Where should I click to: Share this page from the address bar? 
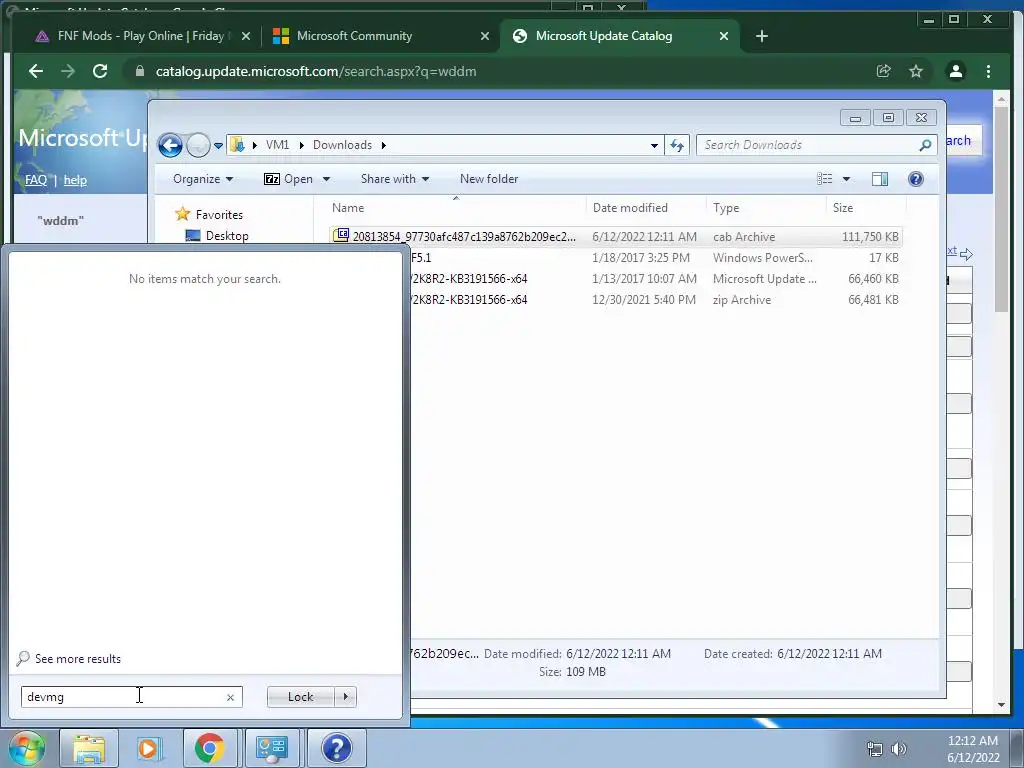pyautogui.click(x=884, y=71)
